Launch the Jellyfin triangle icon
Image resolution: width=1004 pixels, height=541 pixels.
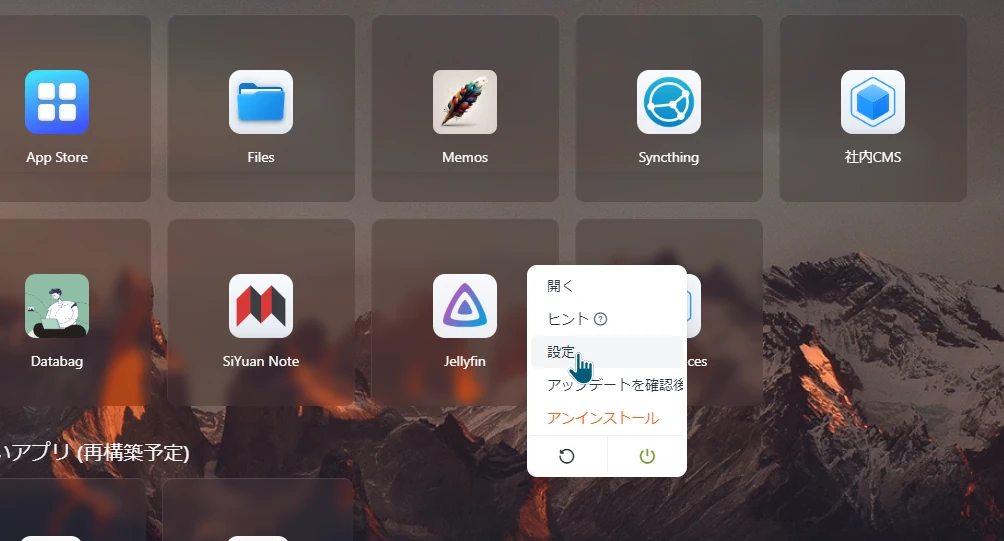(465, 306)
